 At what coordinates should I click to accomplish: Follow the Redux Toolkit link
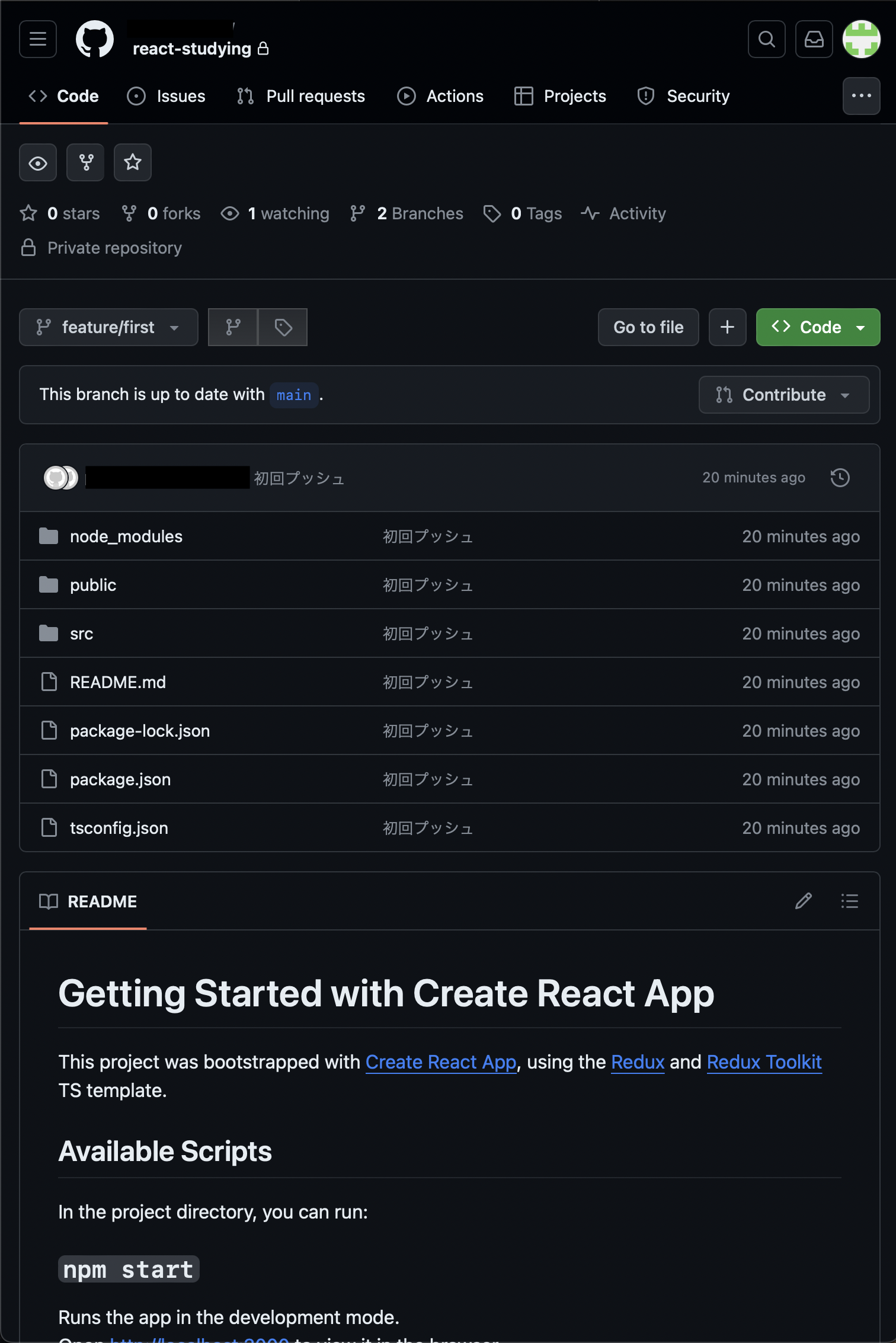click(x=764, y=1062)
